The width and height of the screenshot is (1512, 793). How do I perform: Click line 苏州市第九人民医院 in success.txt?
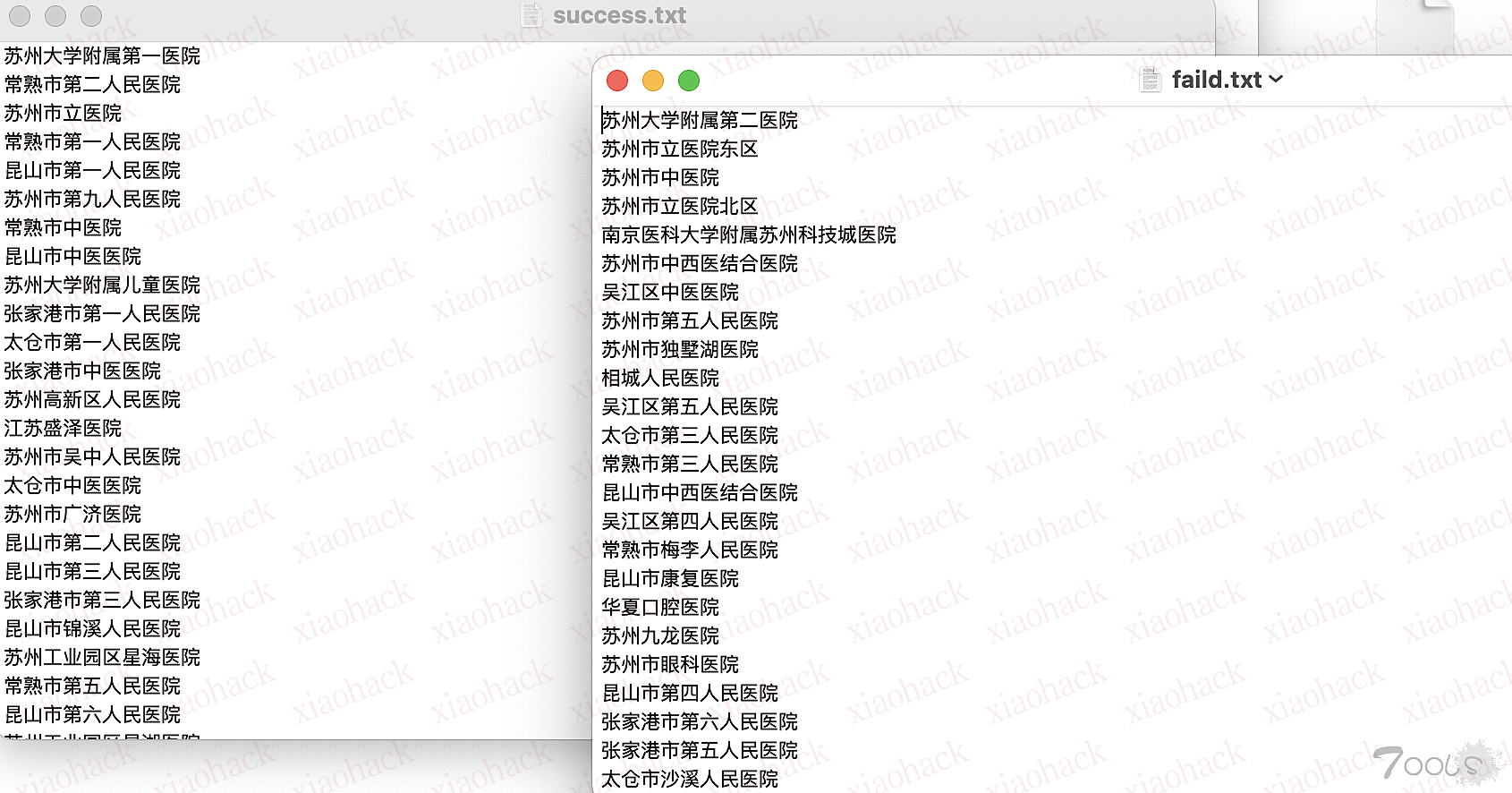tap(92, 199)
